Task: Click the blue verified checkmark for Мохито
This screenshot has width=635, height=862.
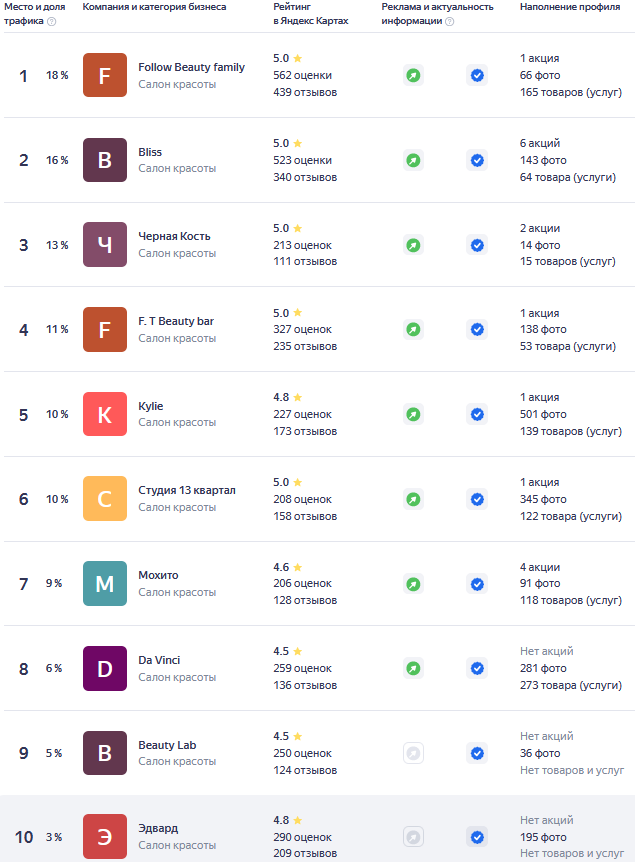Action: click(x=477, y=584)
